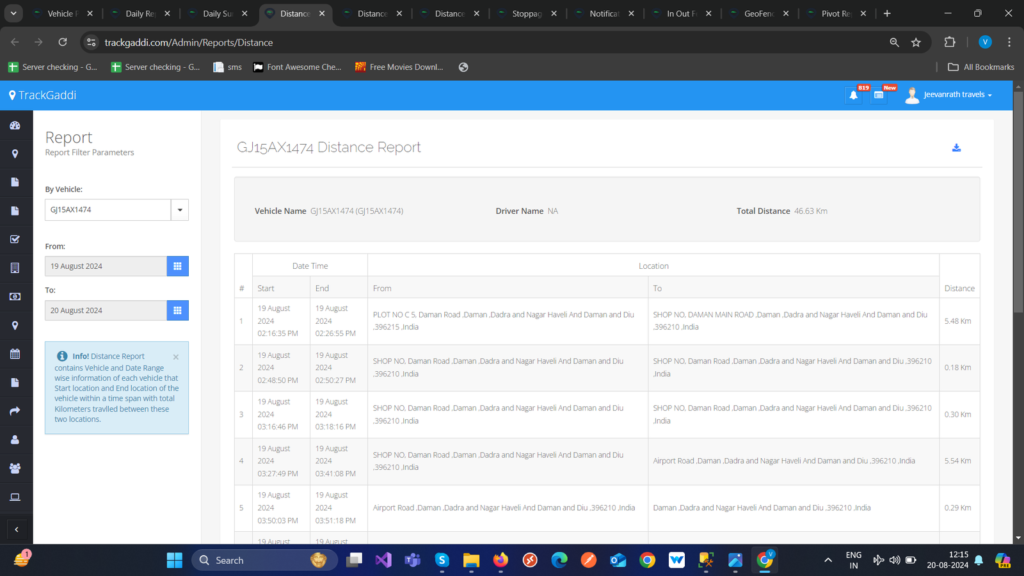The image size is (1024, 576).
Task: Open All Bookmarks folder
Action: click(x=981, y=67)
